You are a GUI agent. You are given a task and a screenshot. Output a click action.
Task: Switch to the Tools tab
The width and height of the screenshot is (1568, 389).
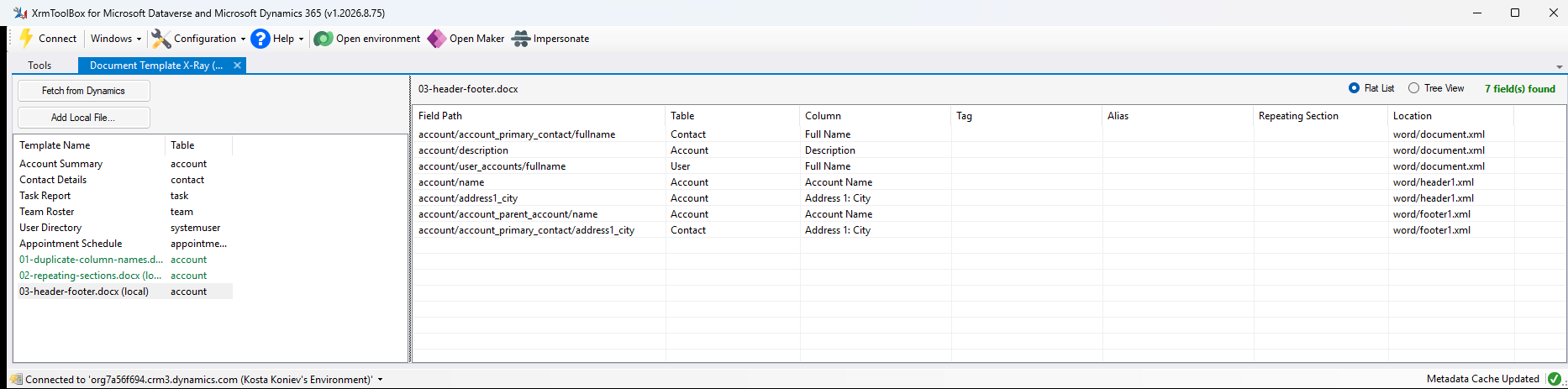(39, 66)
